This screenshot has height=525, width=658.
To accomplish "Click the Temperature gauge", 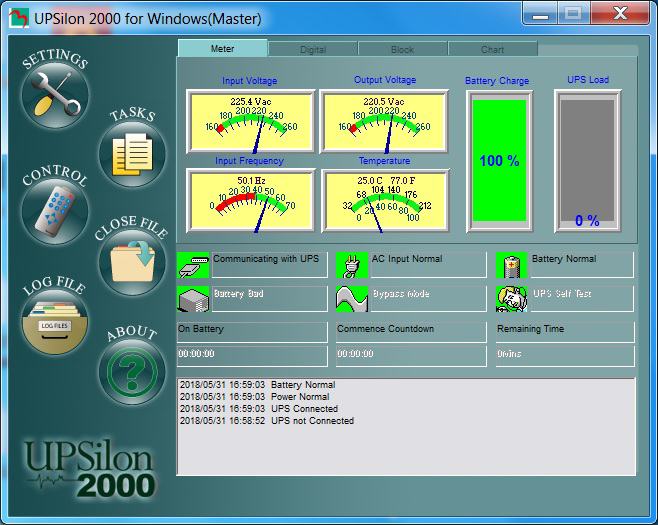I will pyautogui.click(x=385, y=201).
